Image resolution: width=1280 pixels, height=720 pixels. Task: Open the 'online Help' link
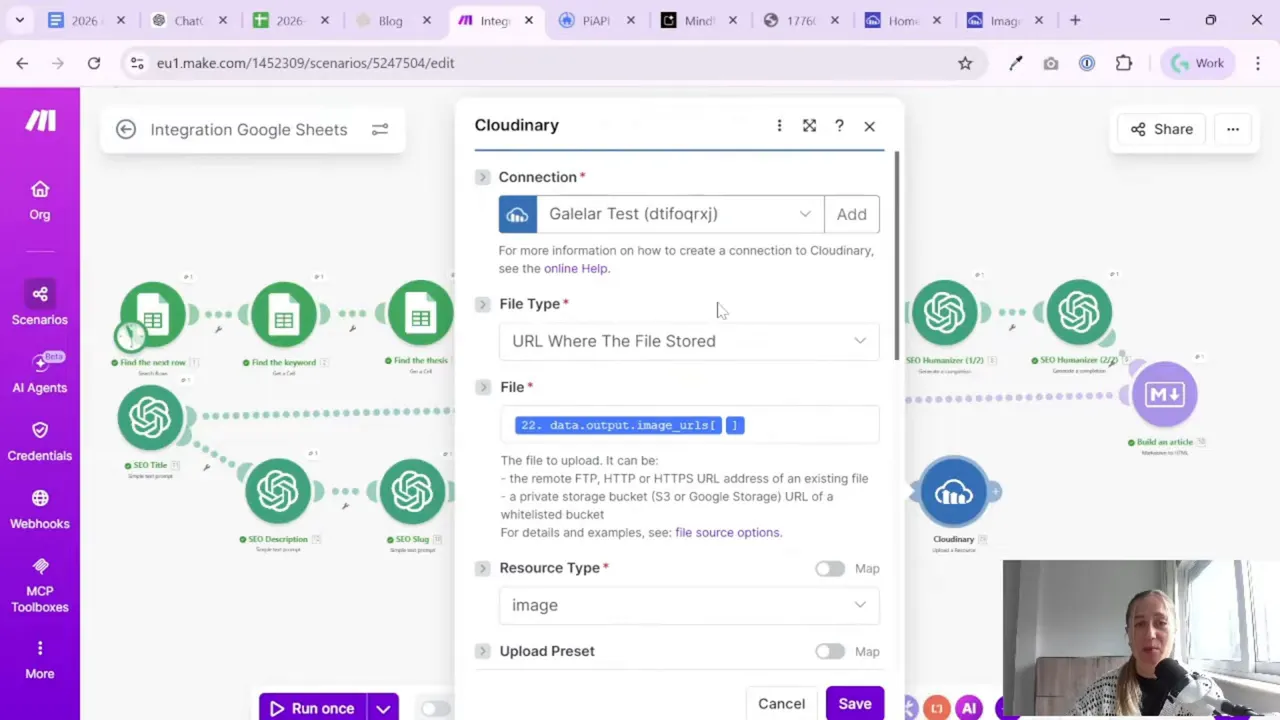(576, 268)
